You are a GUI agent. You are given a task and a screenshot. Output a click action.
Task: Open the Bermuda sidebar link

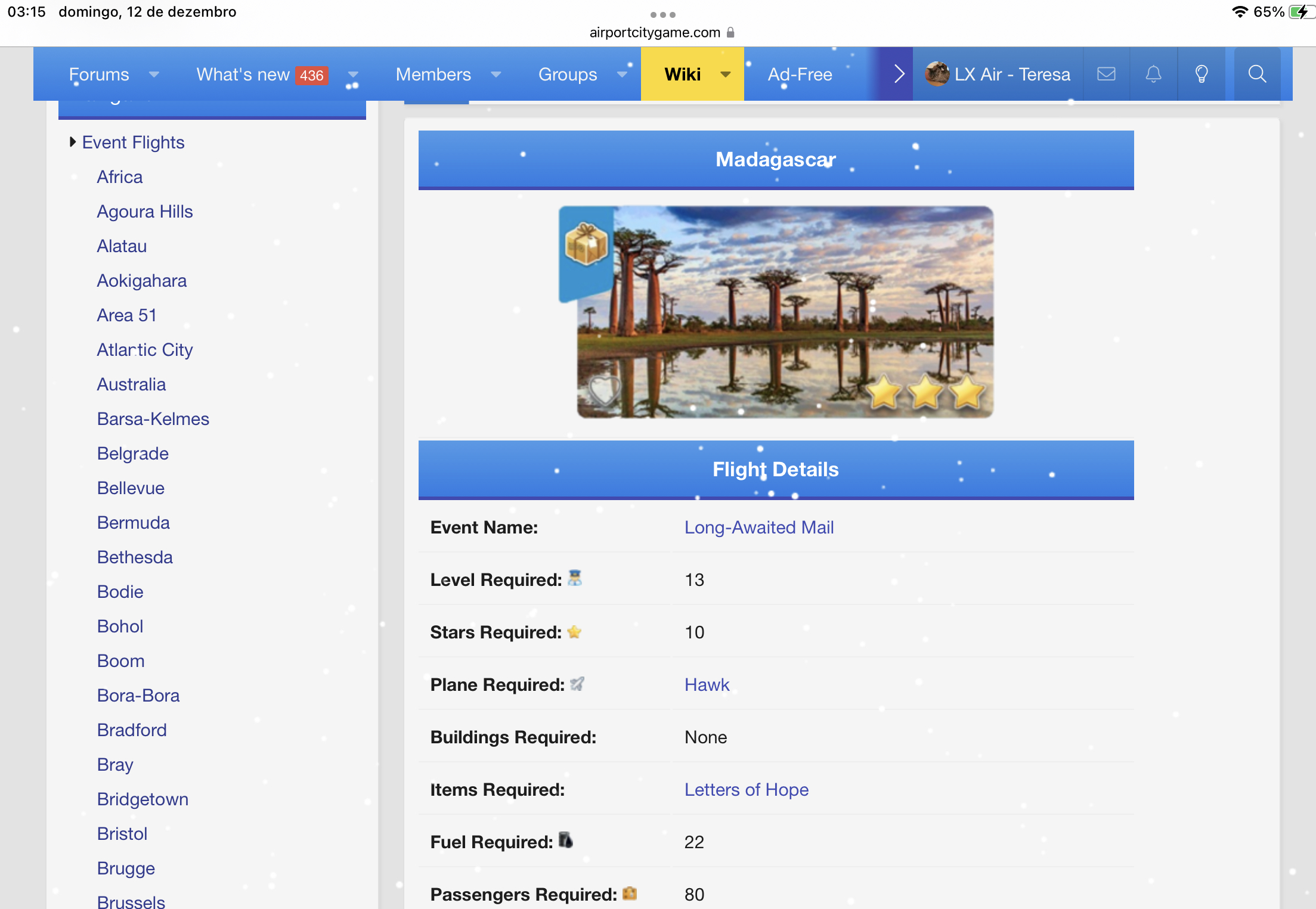(x=134, y=523)
